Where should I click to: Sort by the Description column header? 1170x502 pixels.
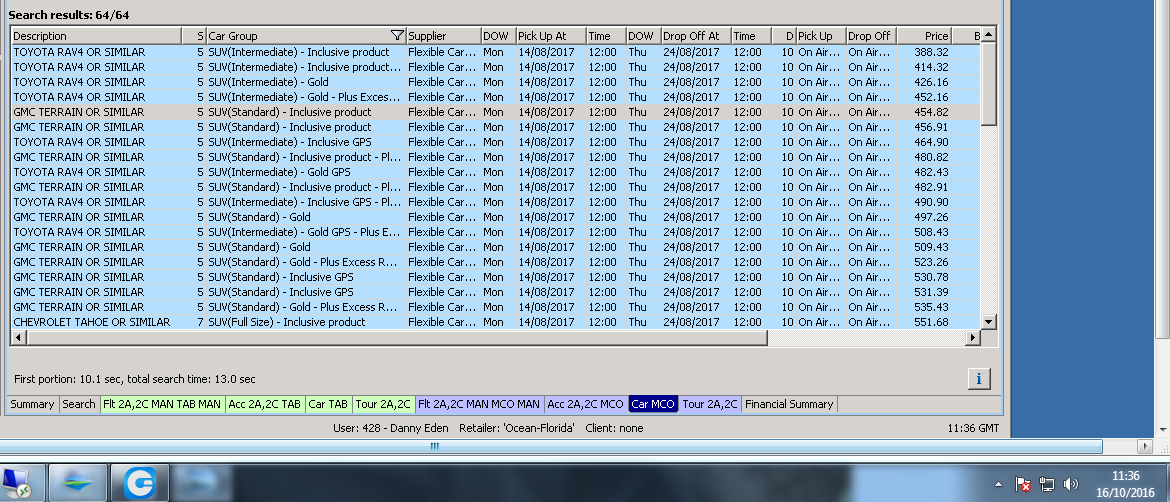tap(96, 36)
